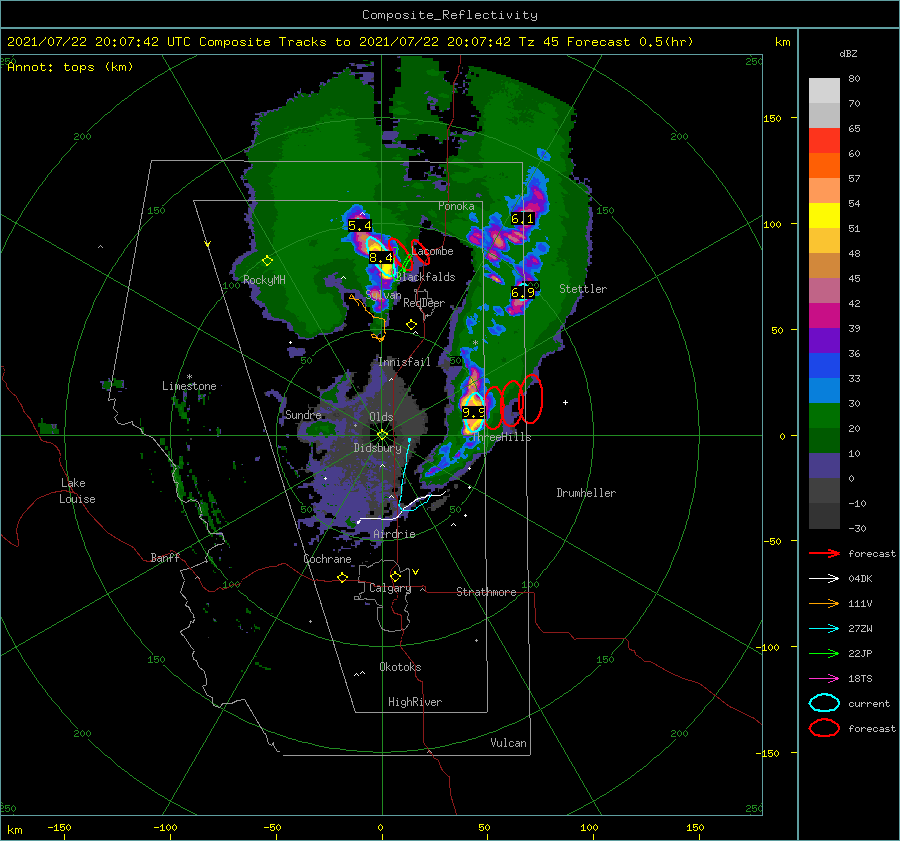Click the light green swatch in dBZ scale

click(824, 415)
